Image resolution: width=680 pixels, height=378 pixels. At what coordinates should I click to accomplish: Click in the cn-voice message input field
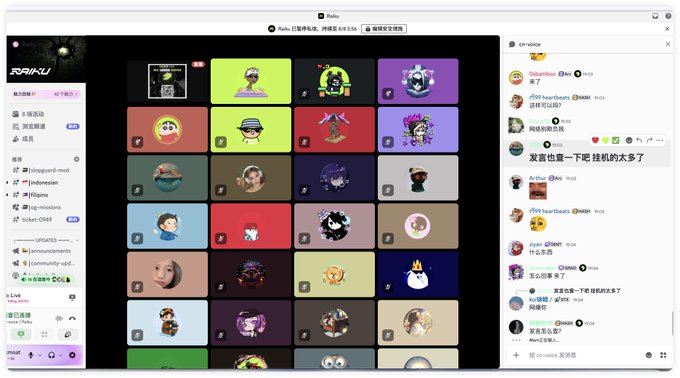point(583,355)
